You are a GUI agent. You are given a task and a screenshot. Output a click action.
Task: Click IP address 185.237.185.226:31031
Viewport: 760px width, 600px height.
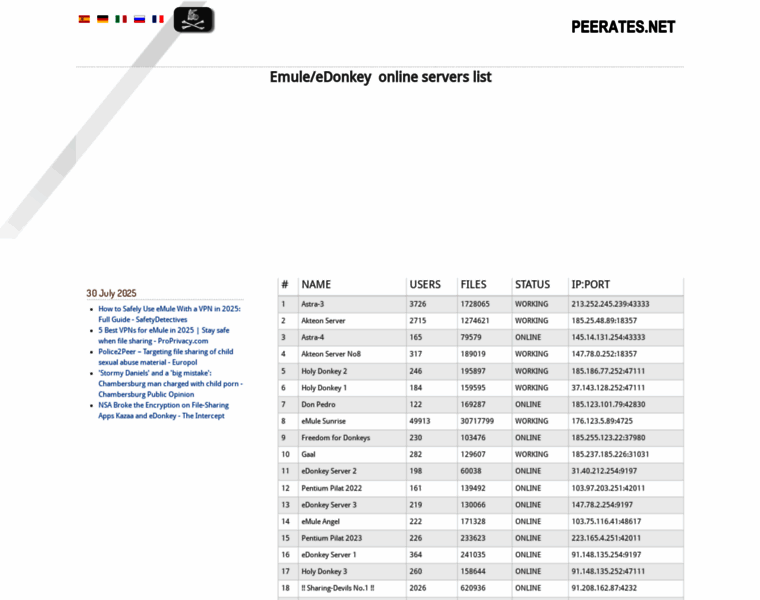click(610, 454)
